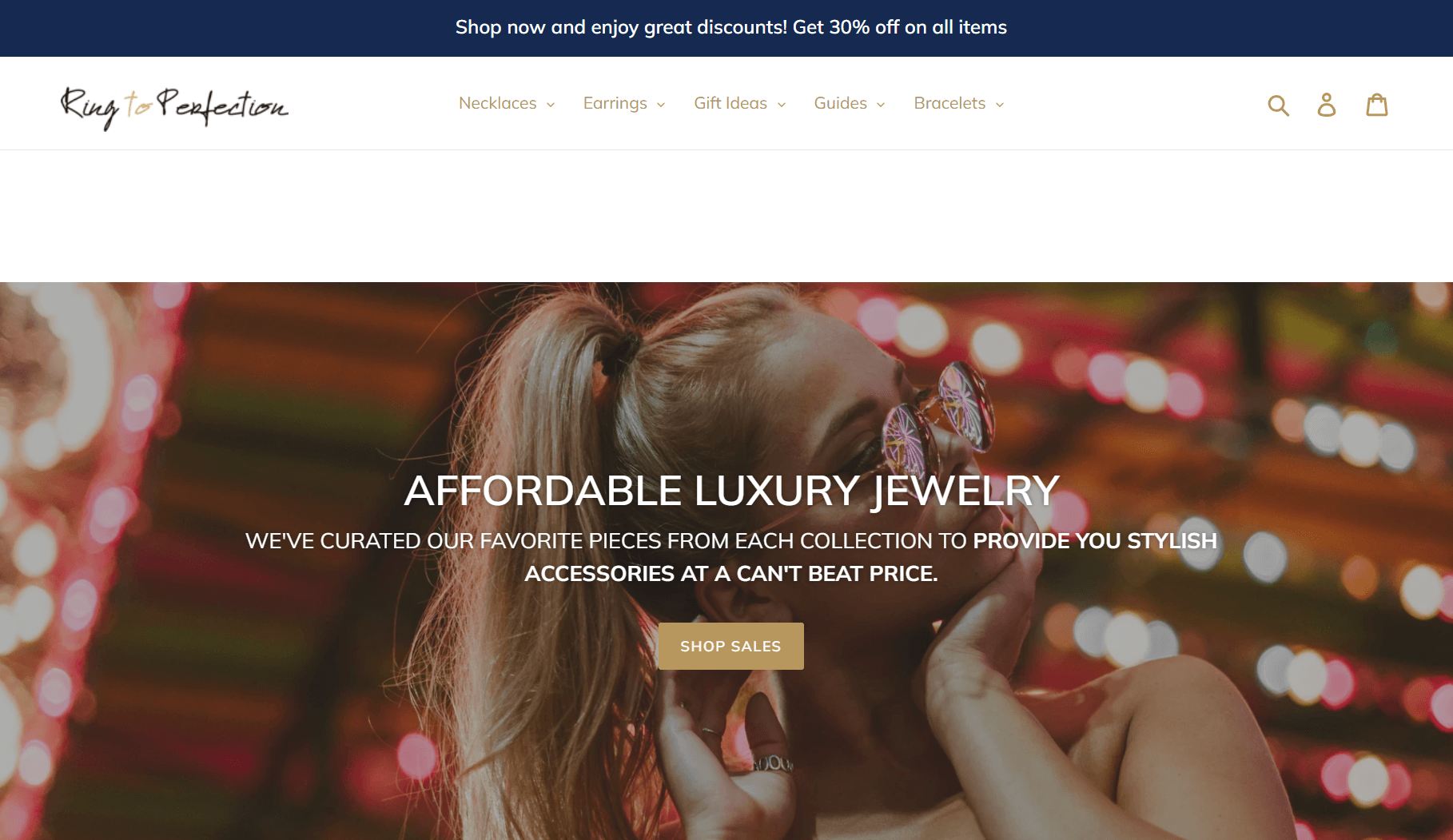Click the account user icon
Screen dimensions: 1453x840
coord(1327,105)
